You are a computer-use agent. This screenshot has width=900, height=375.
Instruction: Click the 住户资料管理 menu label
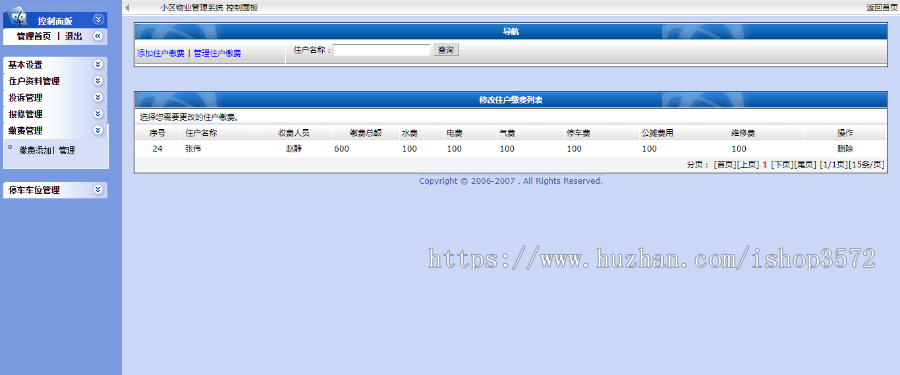(34, 82)
